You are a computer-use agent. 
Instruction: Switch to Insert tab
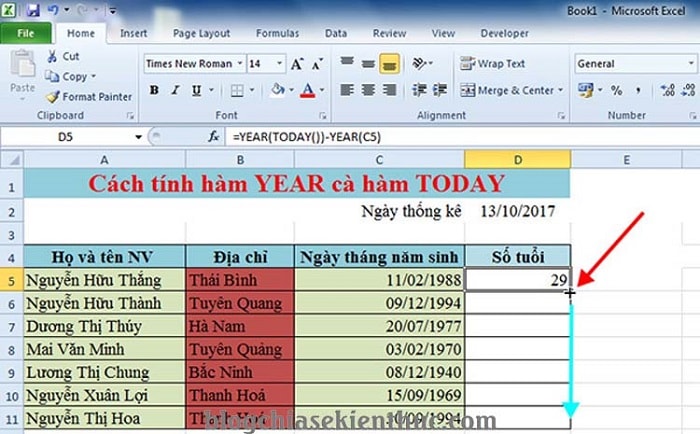pos(133,33)
